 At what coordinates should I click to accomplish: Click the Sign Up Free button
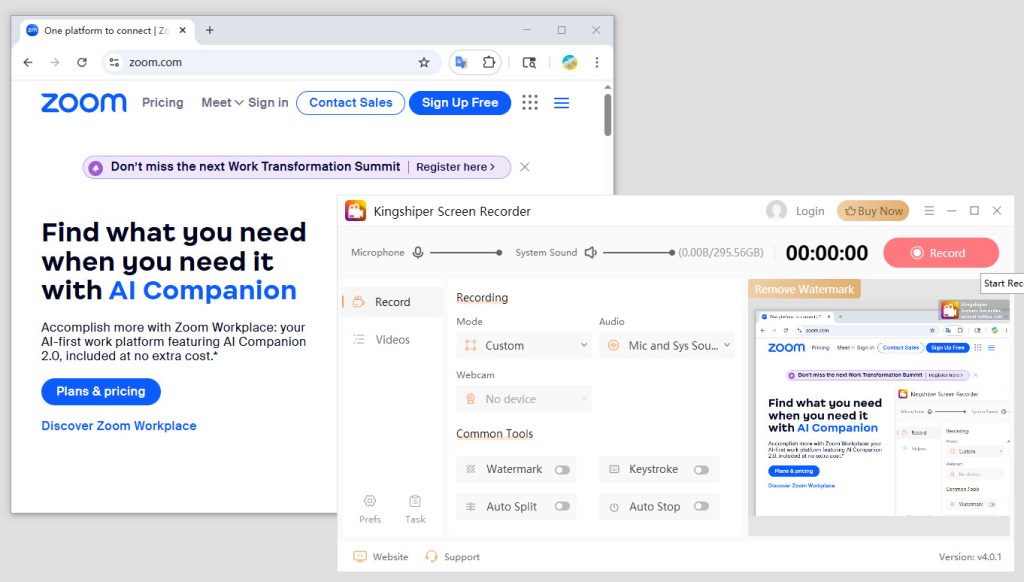tap(460, 103)
